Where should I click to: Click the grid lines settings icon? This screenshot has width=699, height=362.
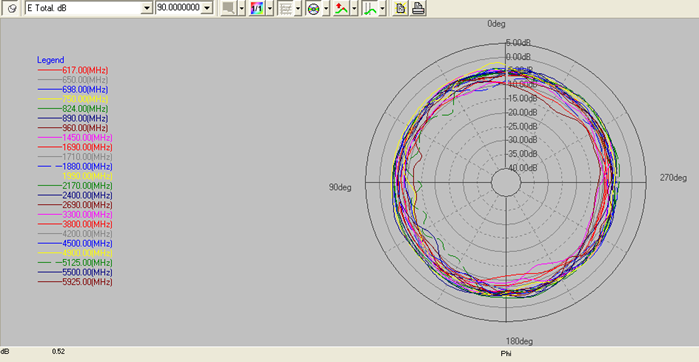pyautogui.click(x=285, y=8)
